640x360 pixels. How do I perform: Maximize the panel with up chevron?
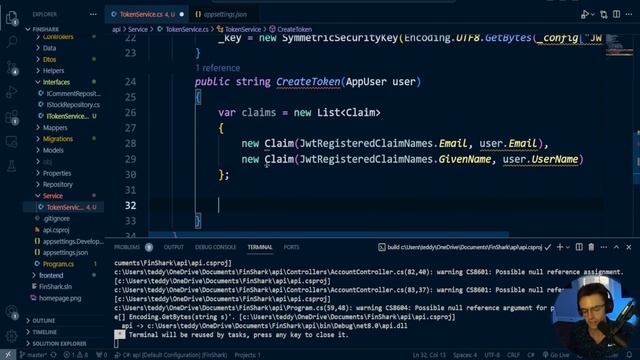click(616, 247)
